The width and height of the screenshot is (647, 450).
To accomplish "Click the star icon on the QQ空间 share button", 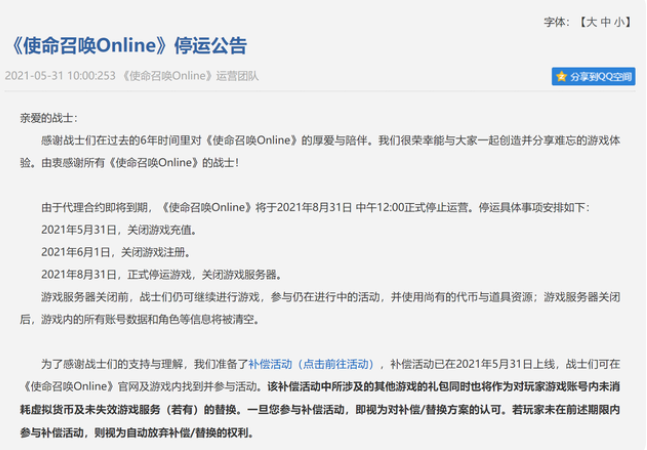I will click(561, 76).
